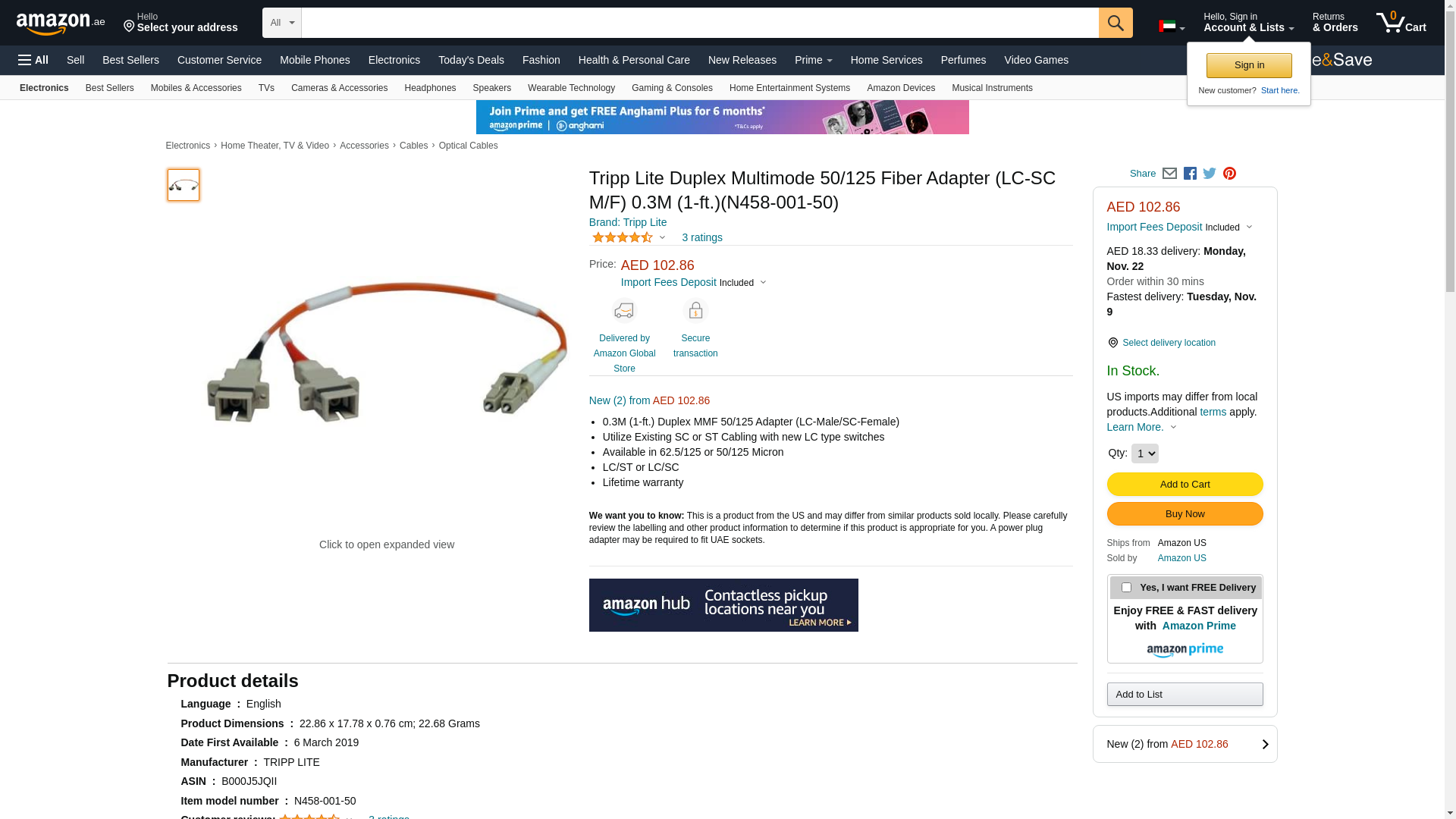Viewport: 1456px width, 819px height.
Task: Share on Pinterest icon
Action: (x=1229, y=174)
